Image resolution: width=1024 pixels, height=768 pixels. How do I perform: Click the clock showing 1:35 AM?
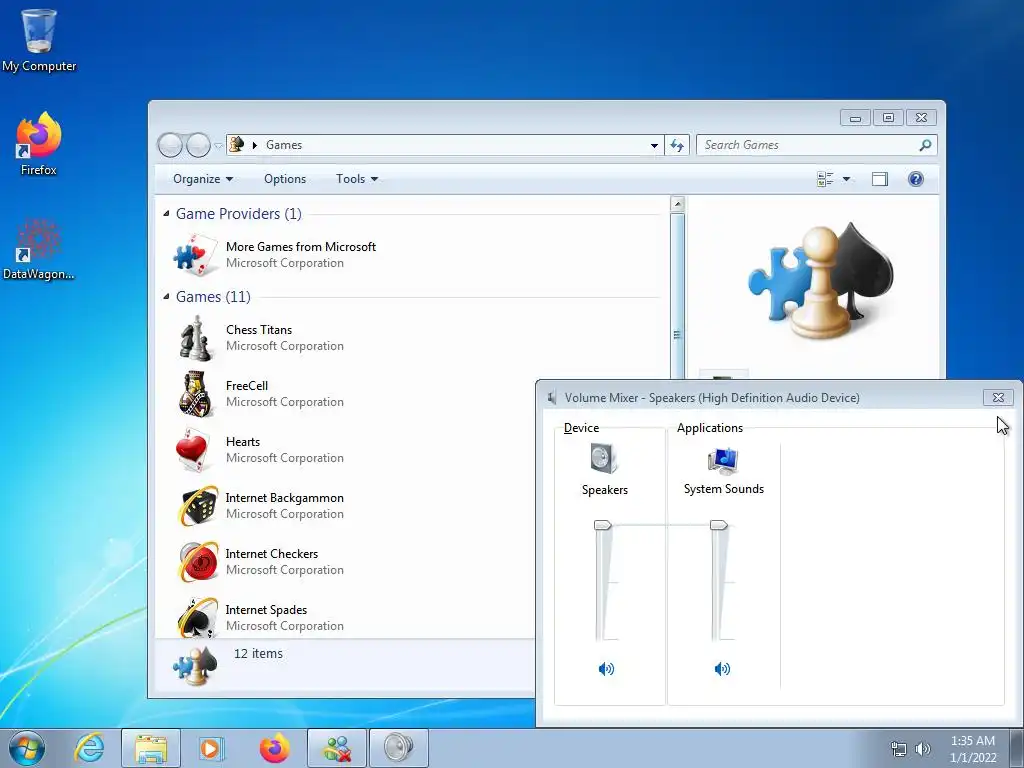tap(973, 741)
